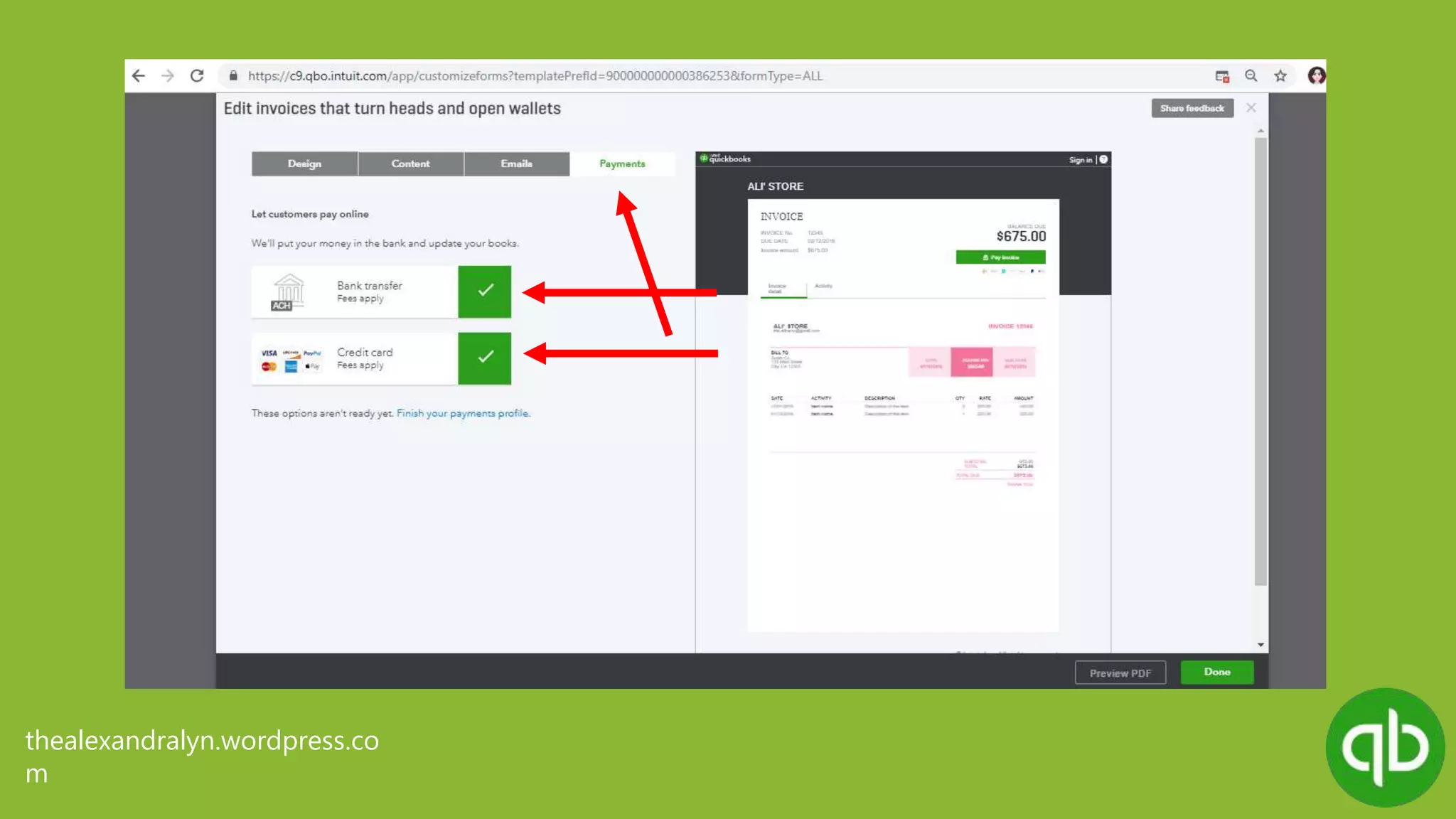
Task: Open the browser profile avatar
Action: (1316, 76)
